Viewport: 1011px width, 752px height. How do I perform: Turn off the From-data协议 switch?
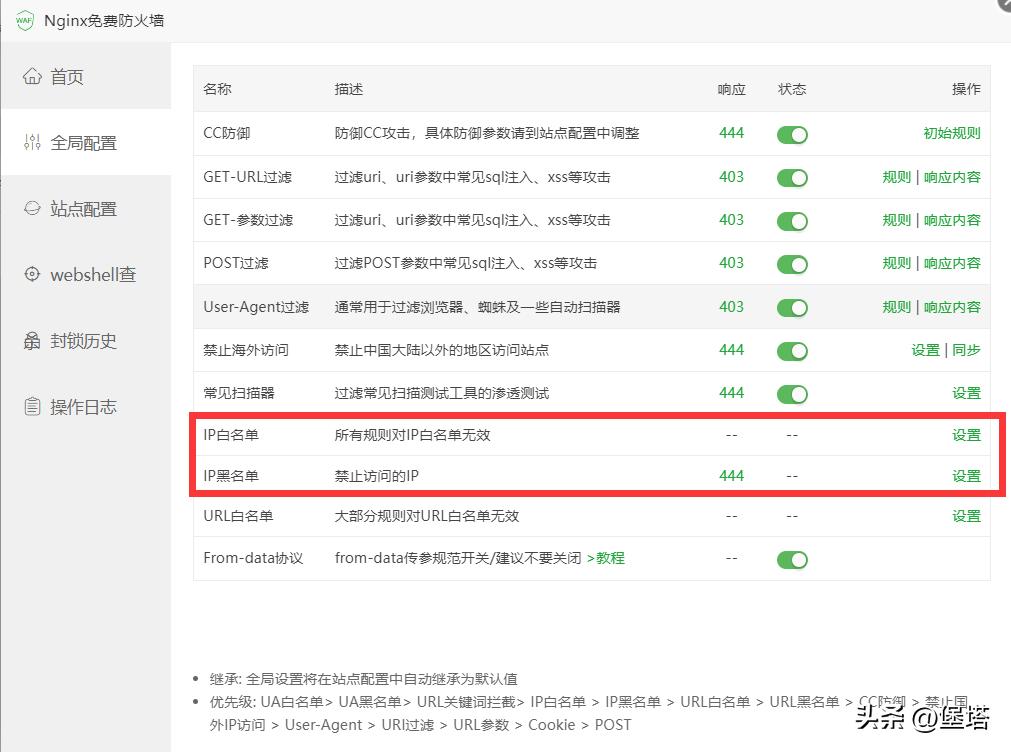coord(791,559)
